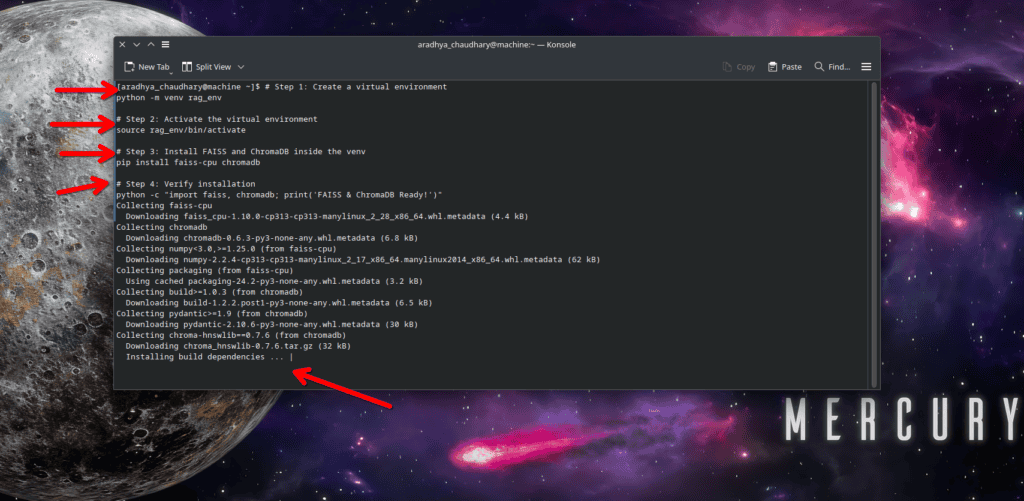Viewport: 1024px width, 501px height.
Task: Click the 'Collecting packaging (from faiss-cpu)' line
Action: coord(204,270)
